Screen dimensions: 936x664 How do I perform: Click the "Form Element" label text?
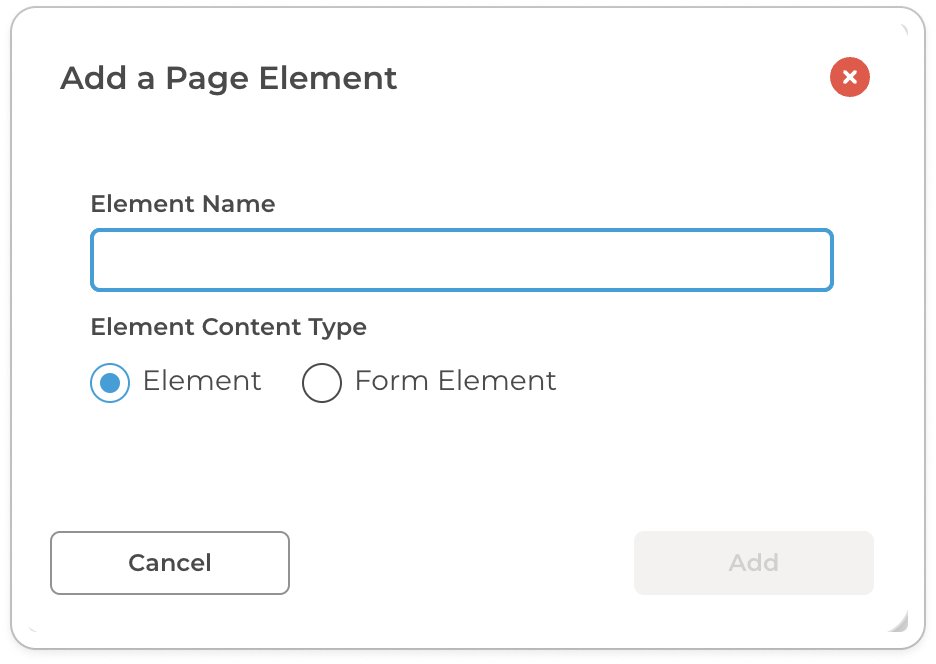(455, 381)
